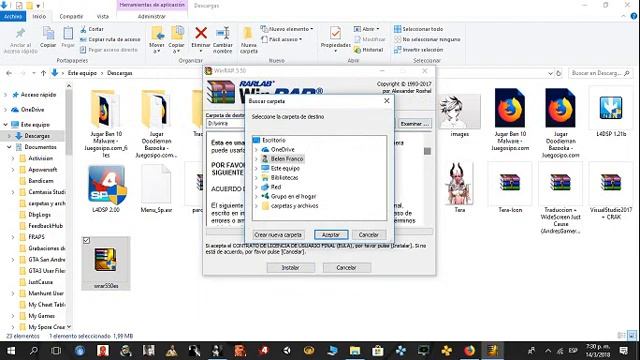
Task: Click Copiar ruta de acceso
Action: pos(110,40)
